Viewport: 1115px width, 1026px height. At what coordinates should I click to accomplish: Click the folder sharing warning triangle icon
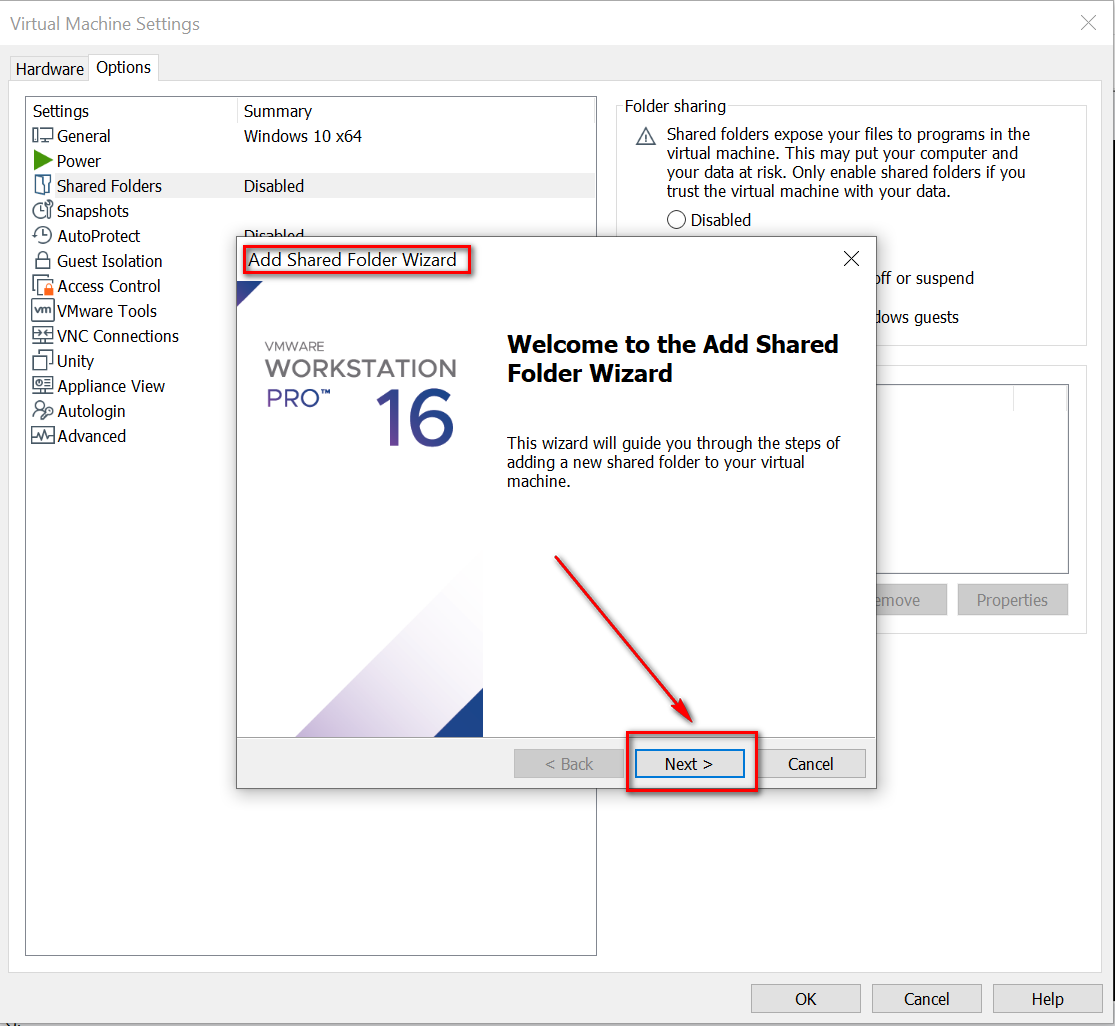click(x=646, y=136)
